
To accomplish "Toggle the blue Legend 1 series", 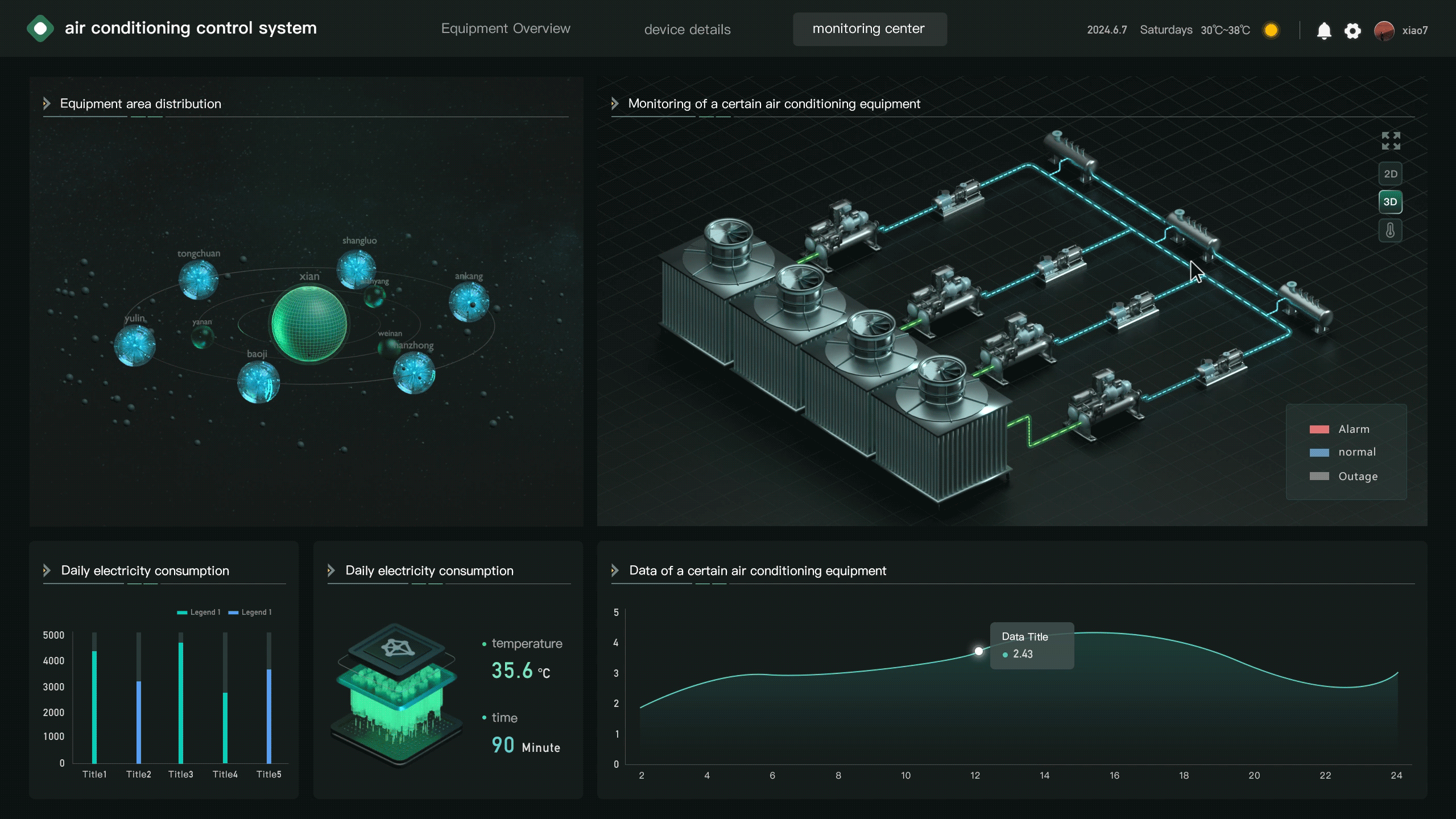I will click(250, 613).
